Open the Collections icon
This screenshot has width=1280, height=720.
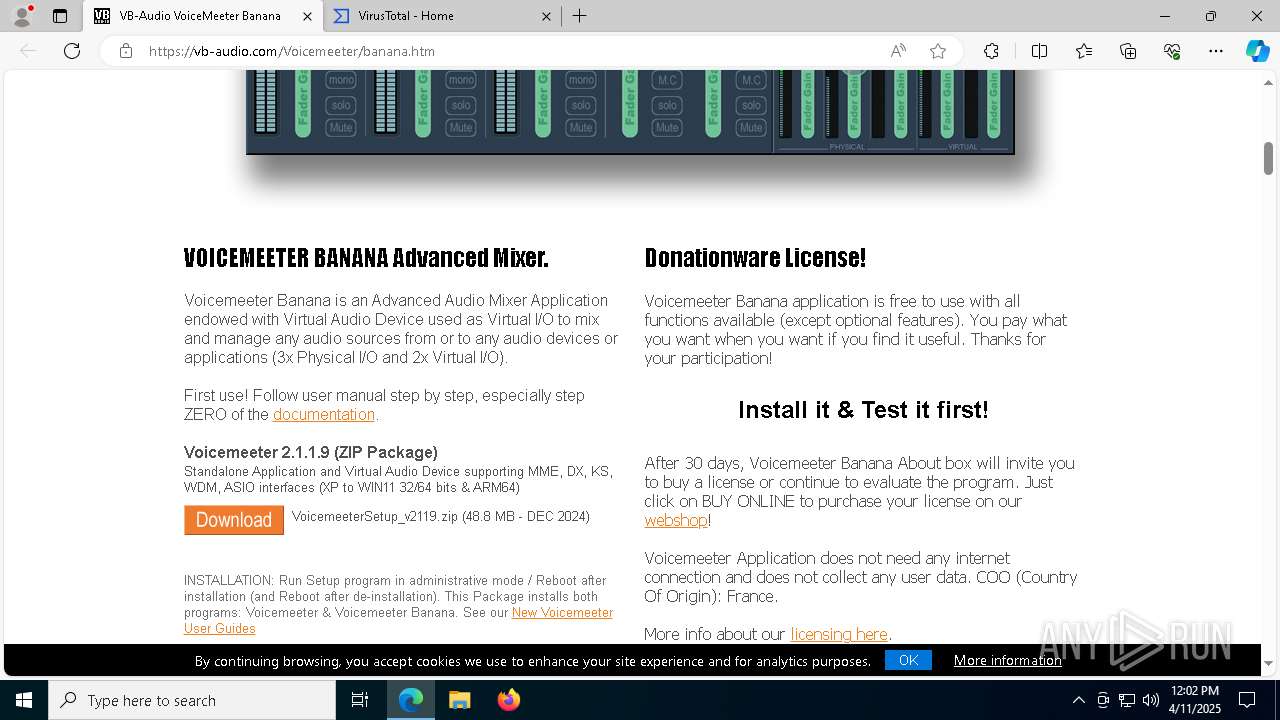click(1128, 51)
